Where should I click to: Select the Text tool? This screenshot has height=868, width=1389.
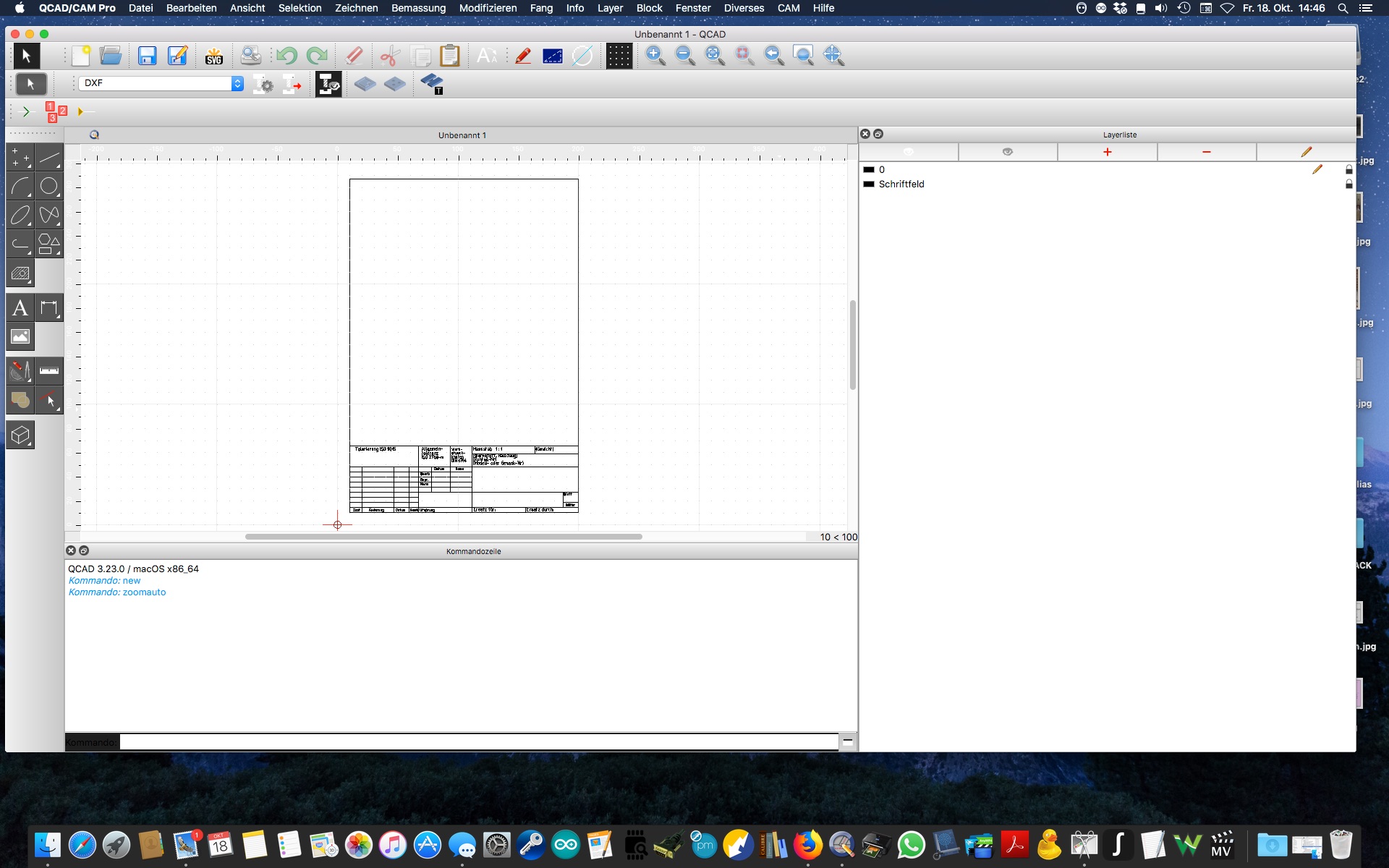20,308
